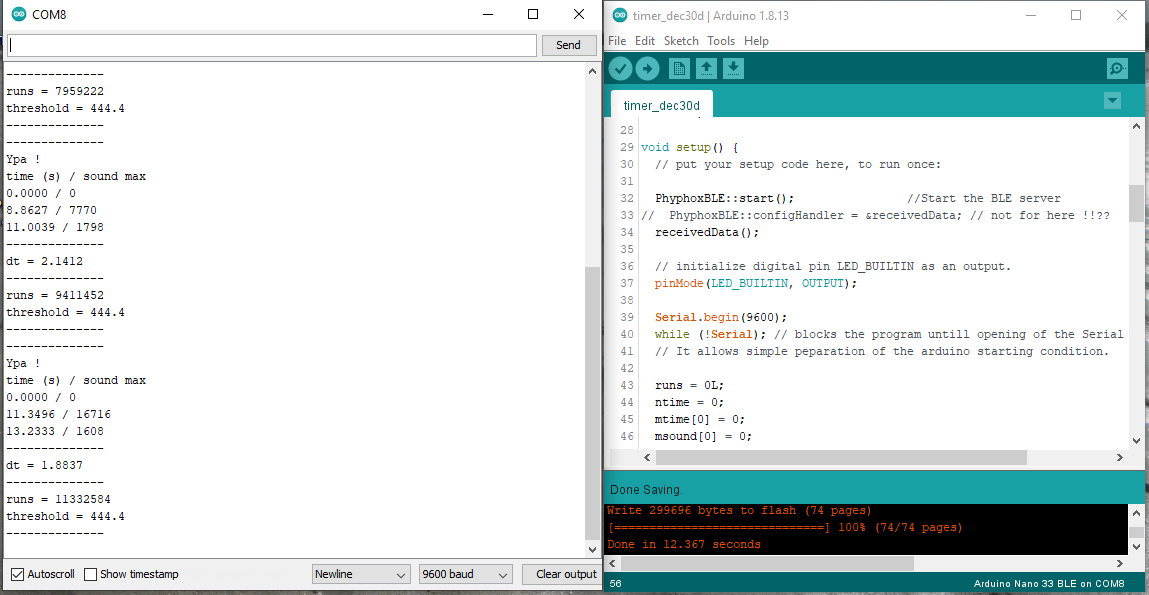This screenshot has width=1149, height=595.
Task: Save the sketch with Save icon
Action: pos(733,68)
